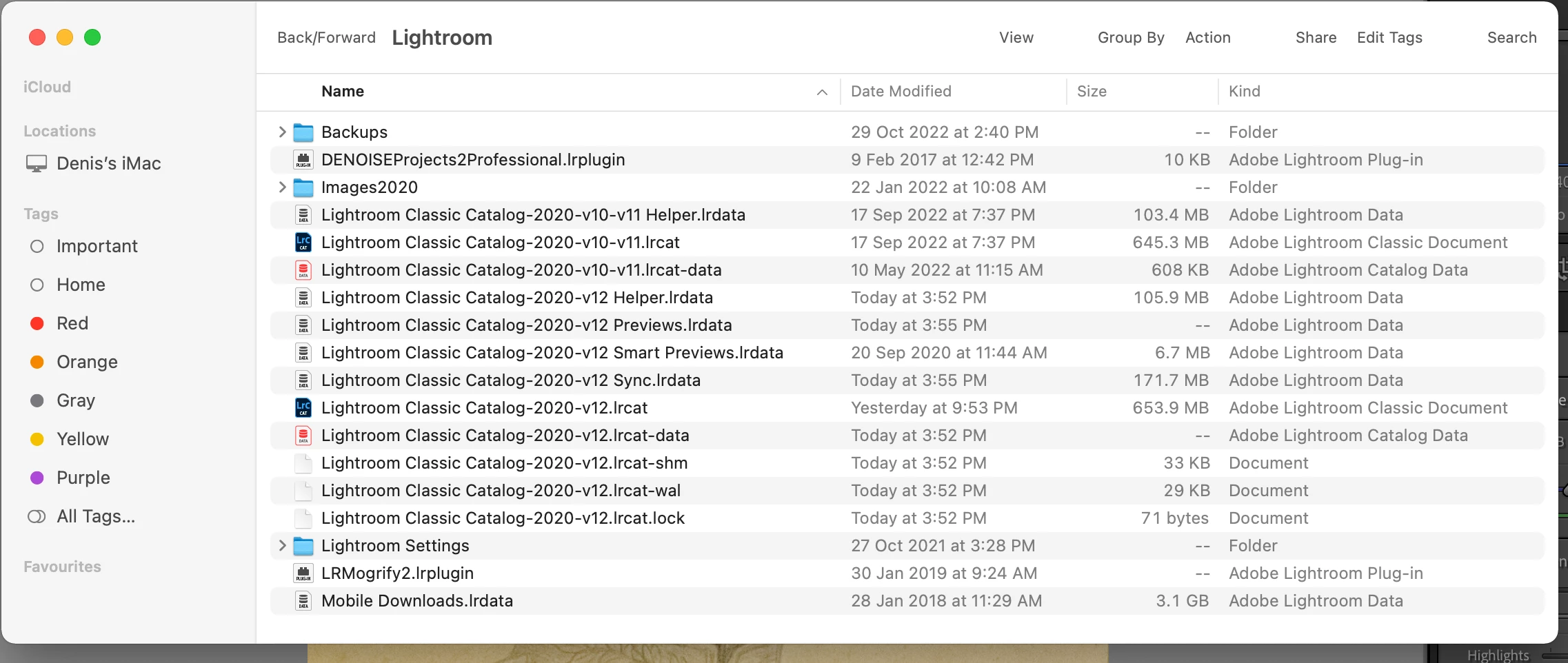Click the blank document icon of v12.lrcat.lock

point(303,518)
